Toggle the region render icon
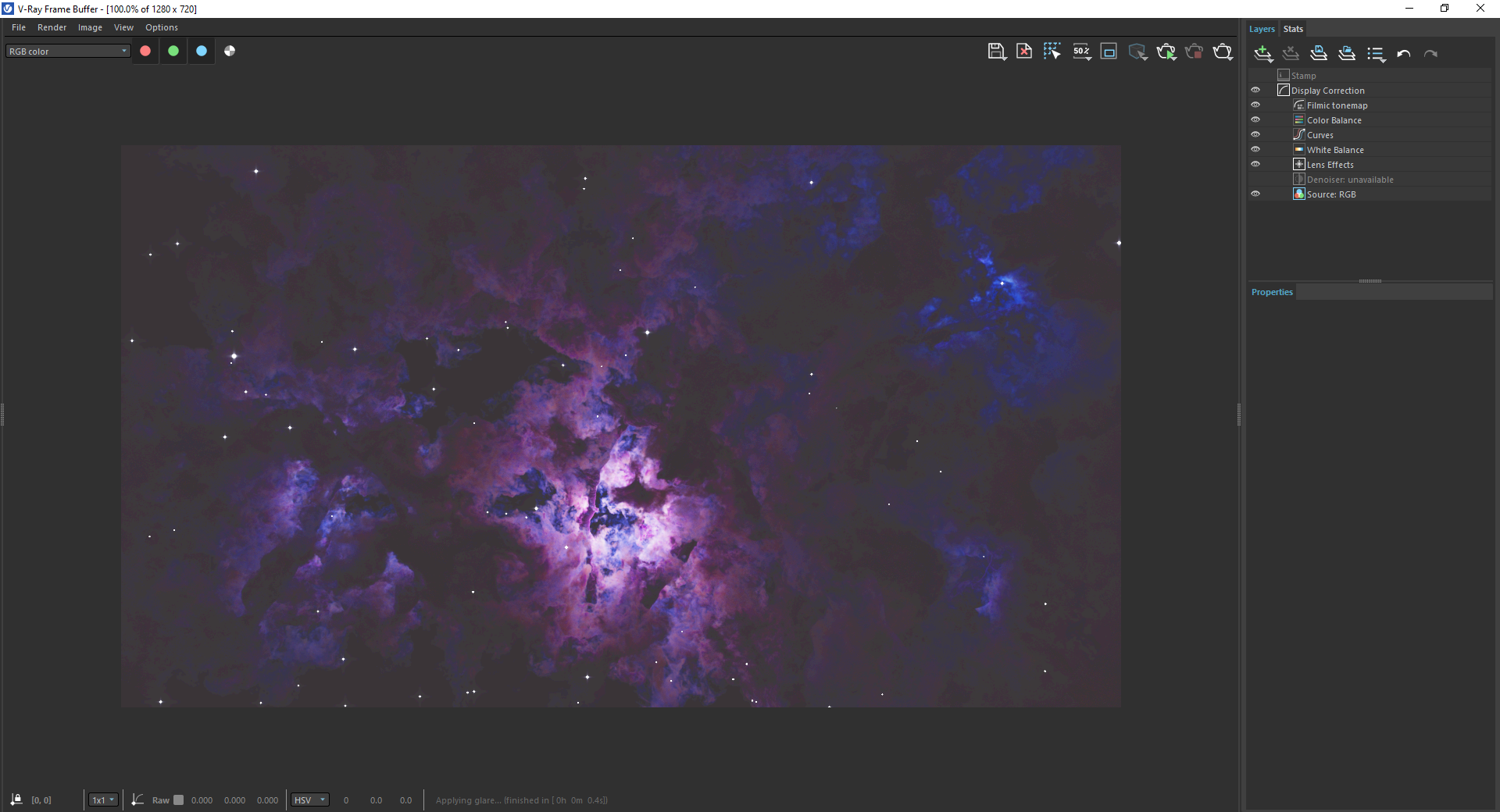Image resolution: width=1500 pixels, height=812 pixels. (x=1109, y=52)
